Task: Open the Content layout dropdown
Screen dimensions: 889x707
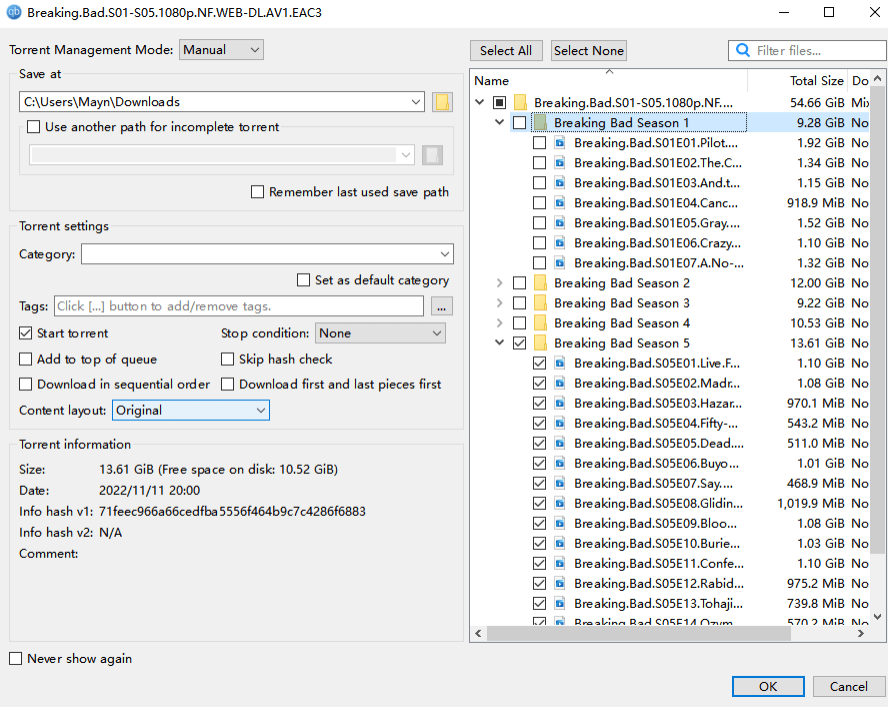Action: tap(191, 410)
